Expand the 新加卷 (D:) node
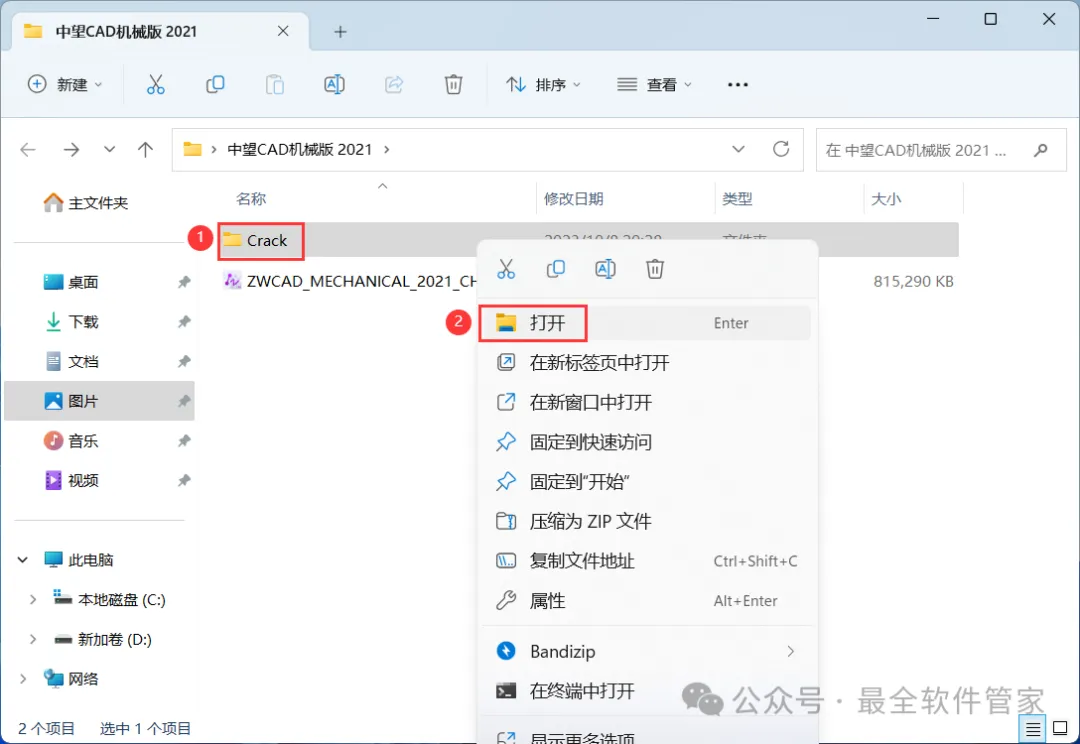The width and height of the screenshot is (1080, 744). (32, 640)
